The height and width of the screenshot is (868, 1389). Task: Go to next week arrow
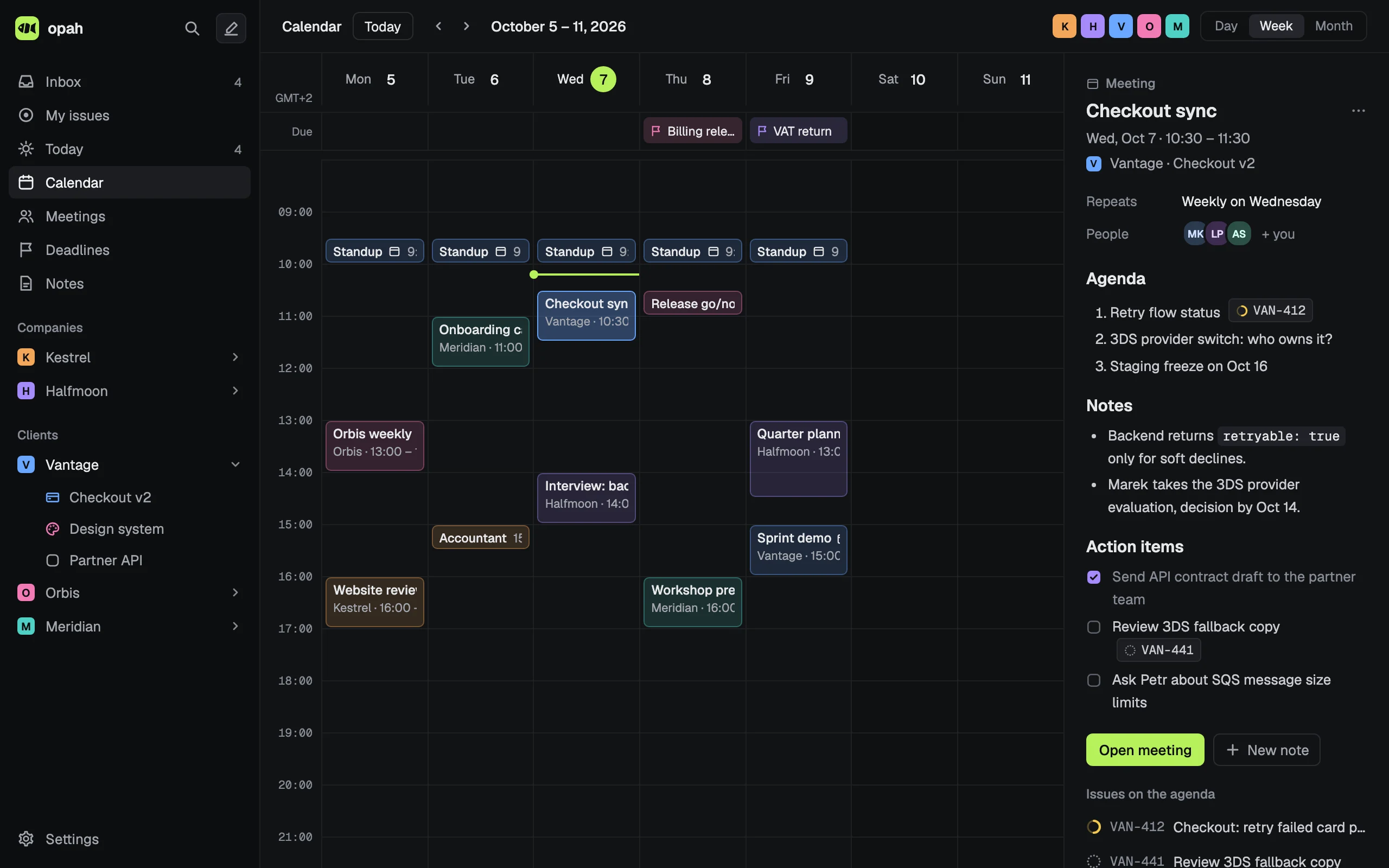tap(466, 27)
